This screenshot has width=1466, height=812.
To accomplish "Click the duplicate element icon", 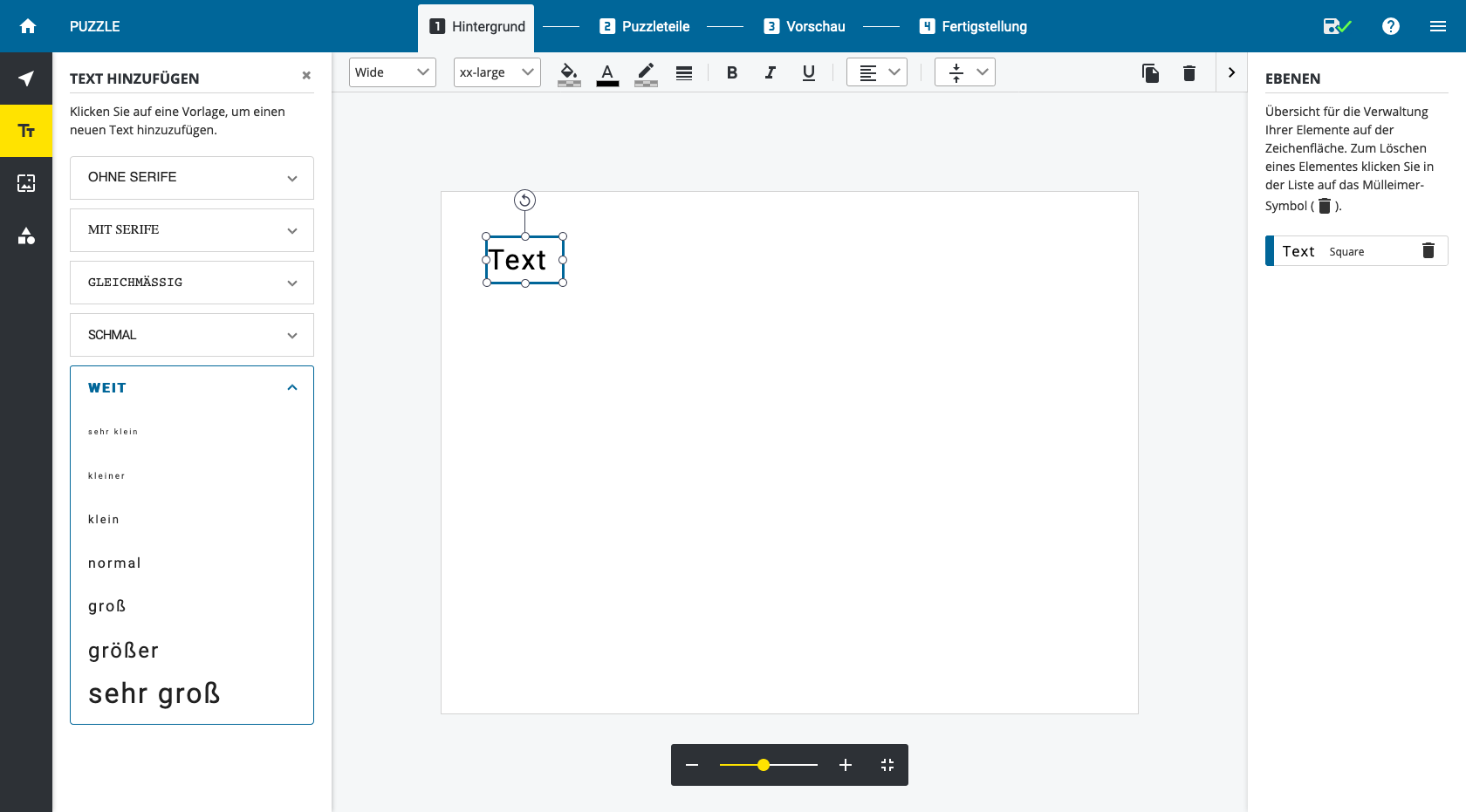I will [1150, 73].
